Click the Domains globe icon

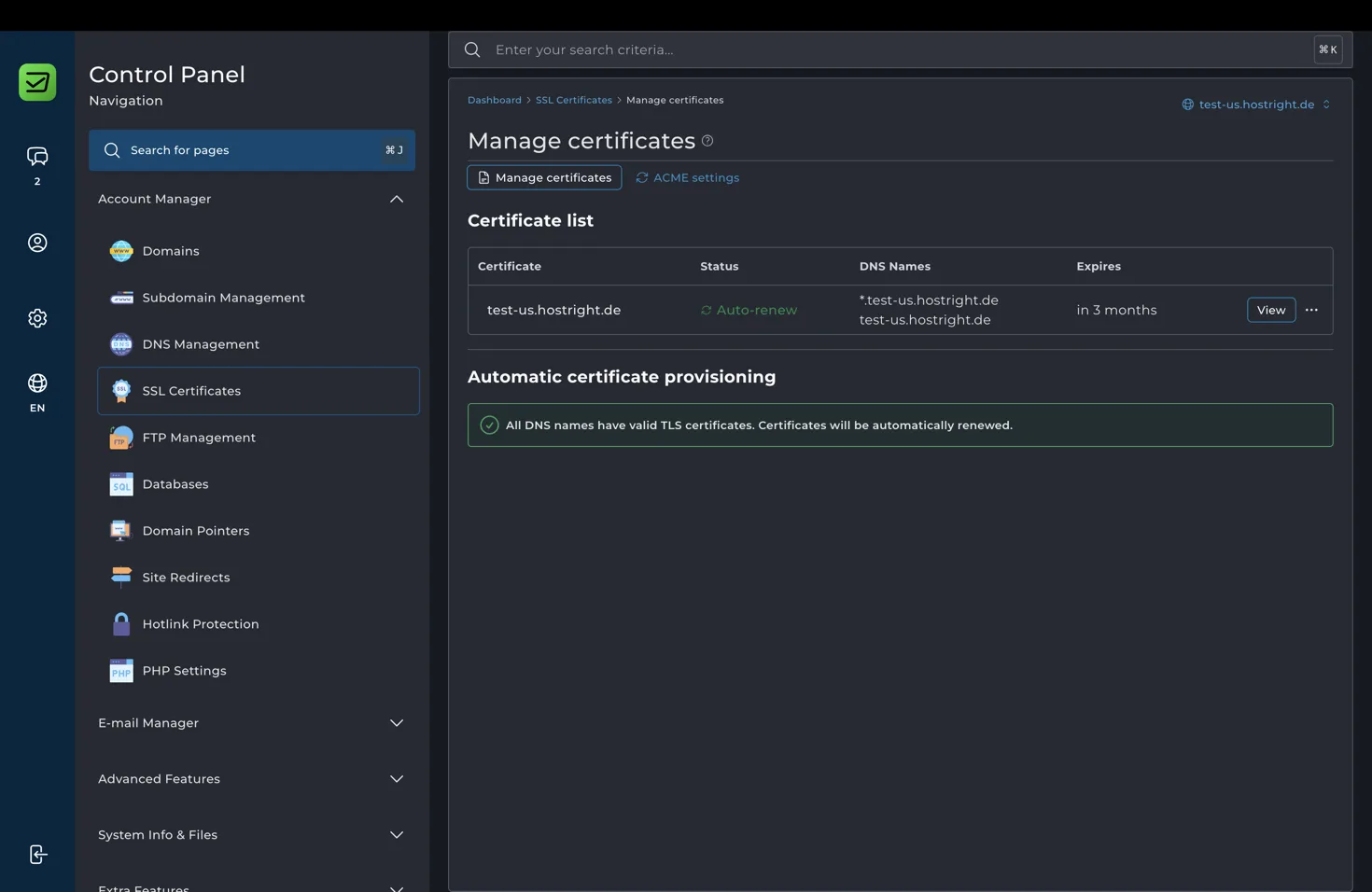(x=121, y=251)
